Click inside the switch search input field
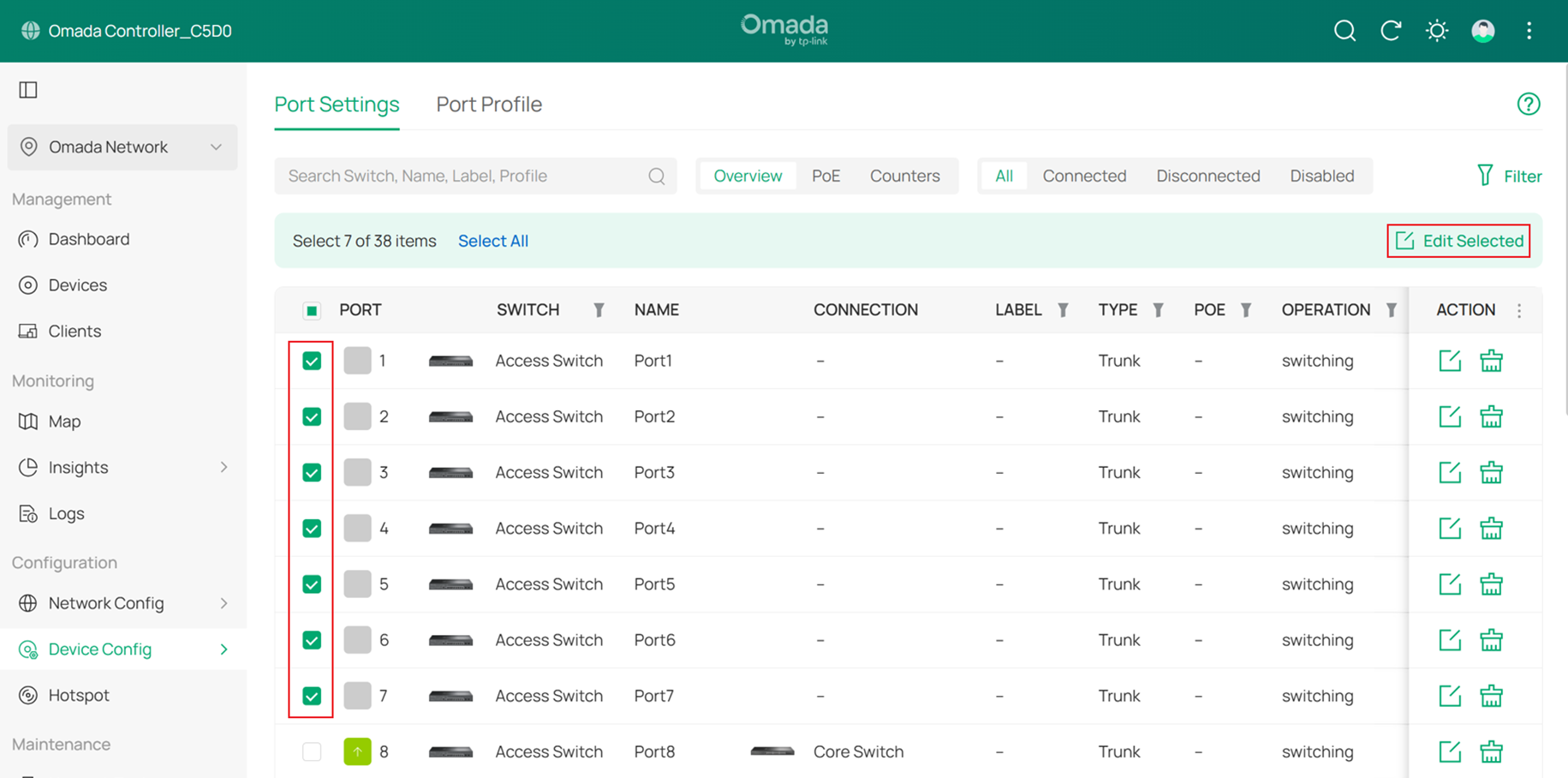 click(x=462, y=176)
